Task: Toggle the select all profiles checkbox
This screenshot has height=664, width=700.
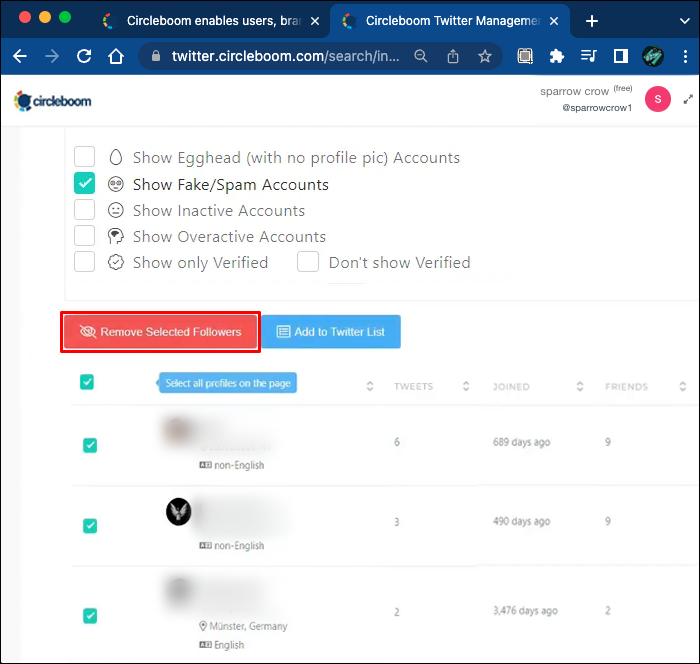Action: pos(87,382)
